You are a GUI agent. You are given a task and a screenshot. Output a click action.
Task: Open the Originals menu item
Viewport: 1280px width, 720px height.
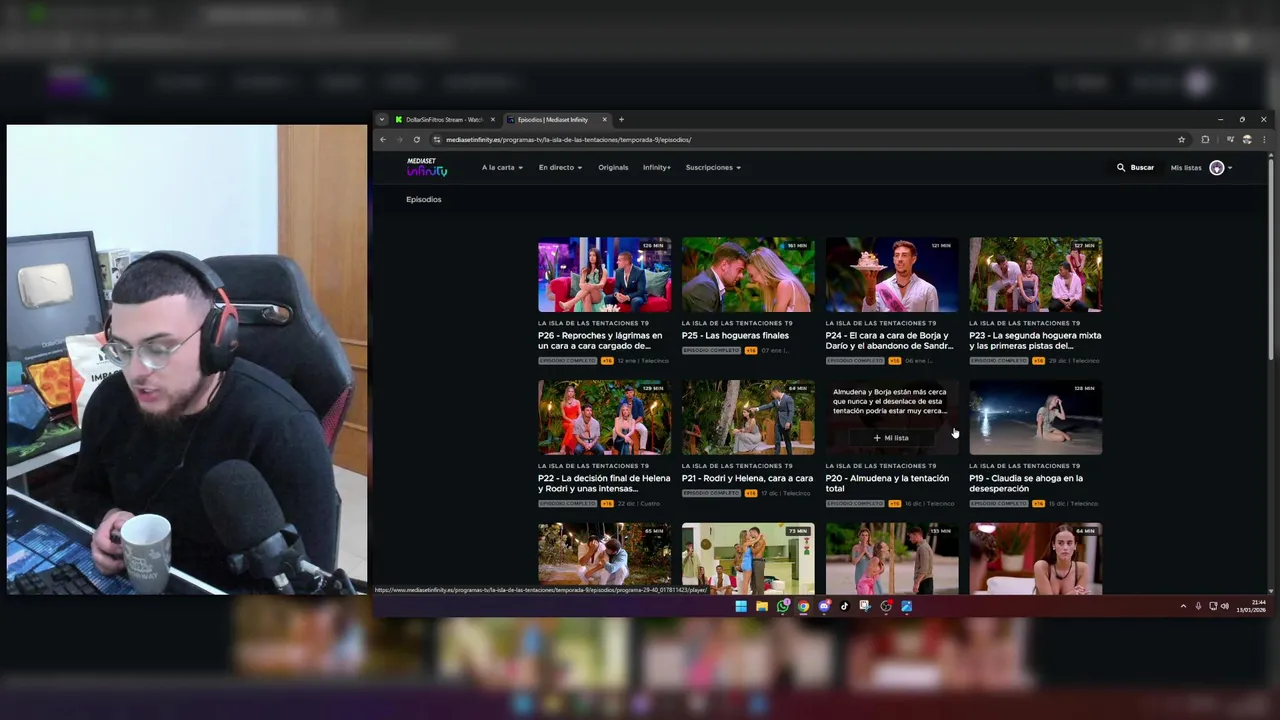tap(613, 168)
